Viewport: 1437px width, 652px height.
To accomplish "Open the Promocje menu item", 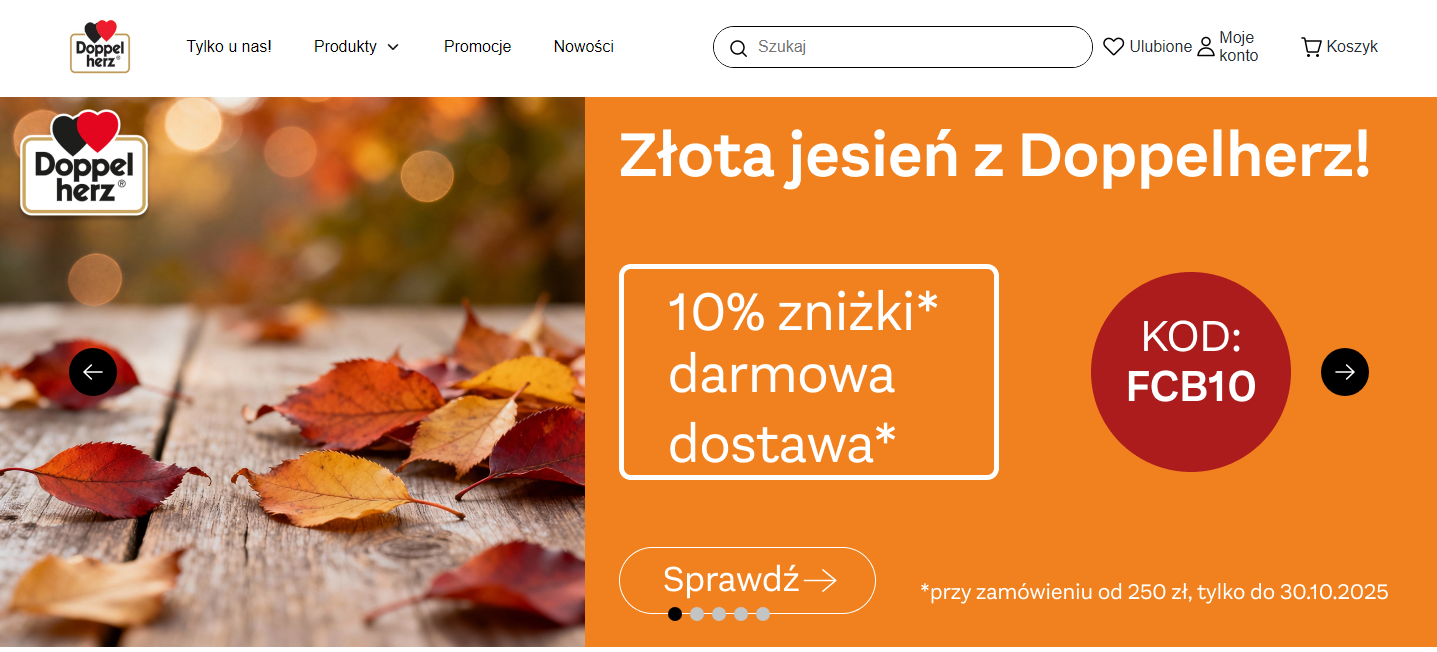I will pos(477,46).
